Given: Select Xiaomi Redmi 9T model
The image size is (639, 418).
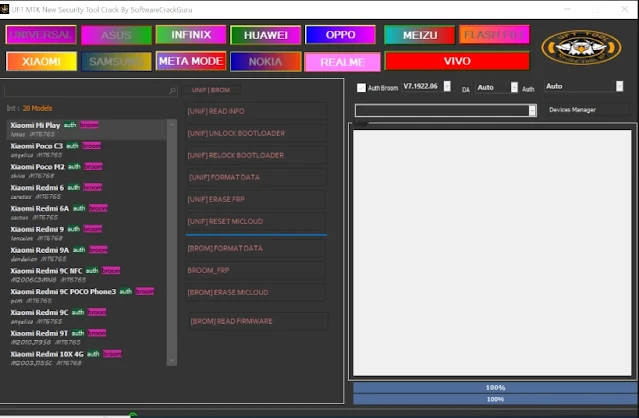Looking at the screenshot, I should pyautogui.click(x=86, y=337).
